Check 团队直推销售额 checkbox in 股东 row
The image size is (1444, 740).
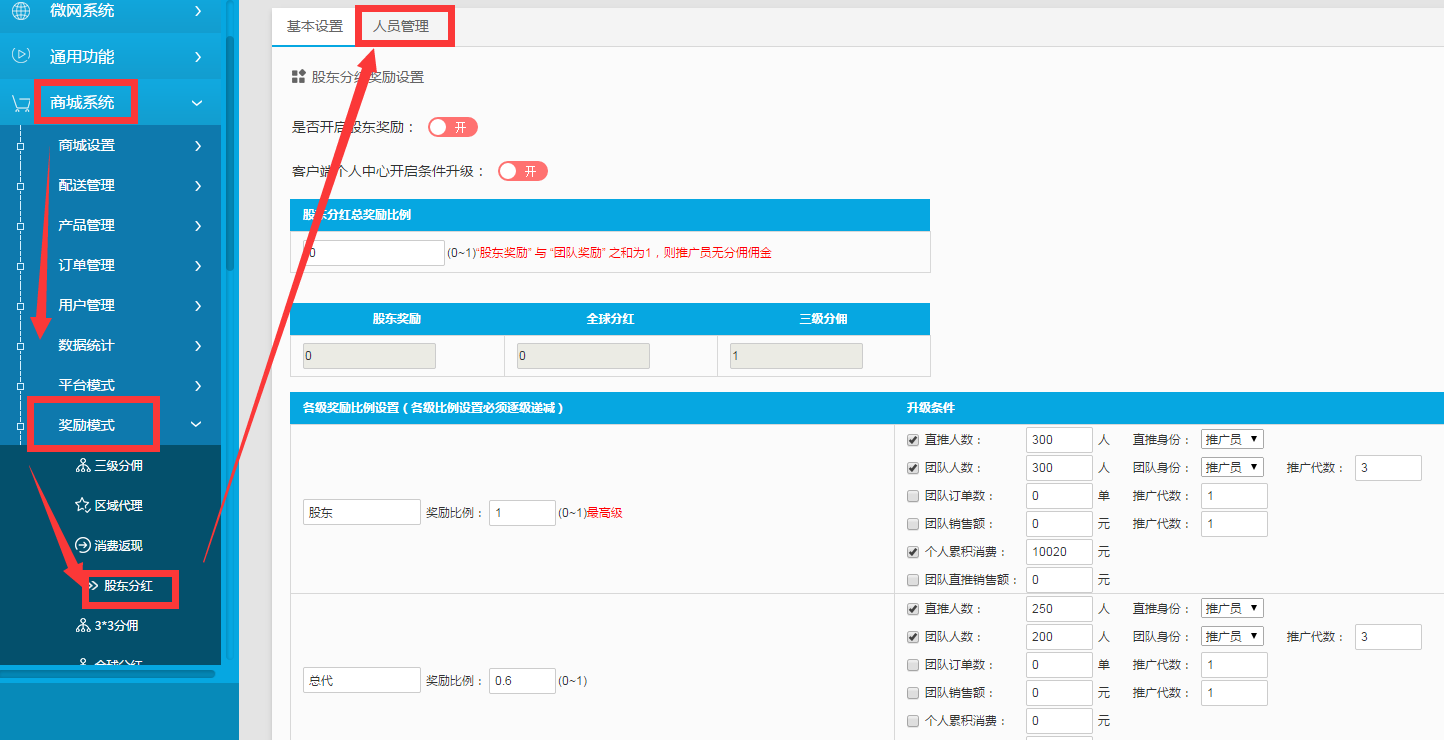(x=913, y=580)
